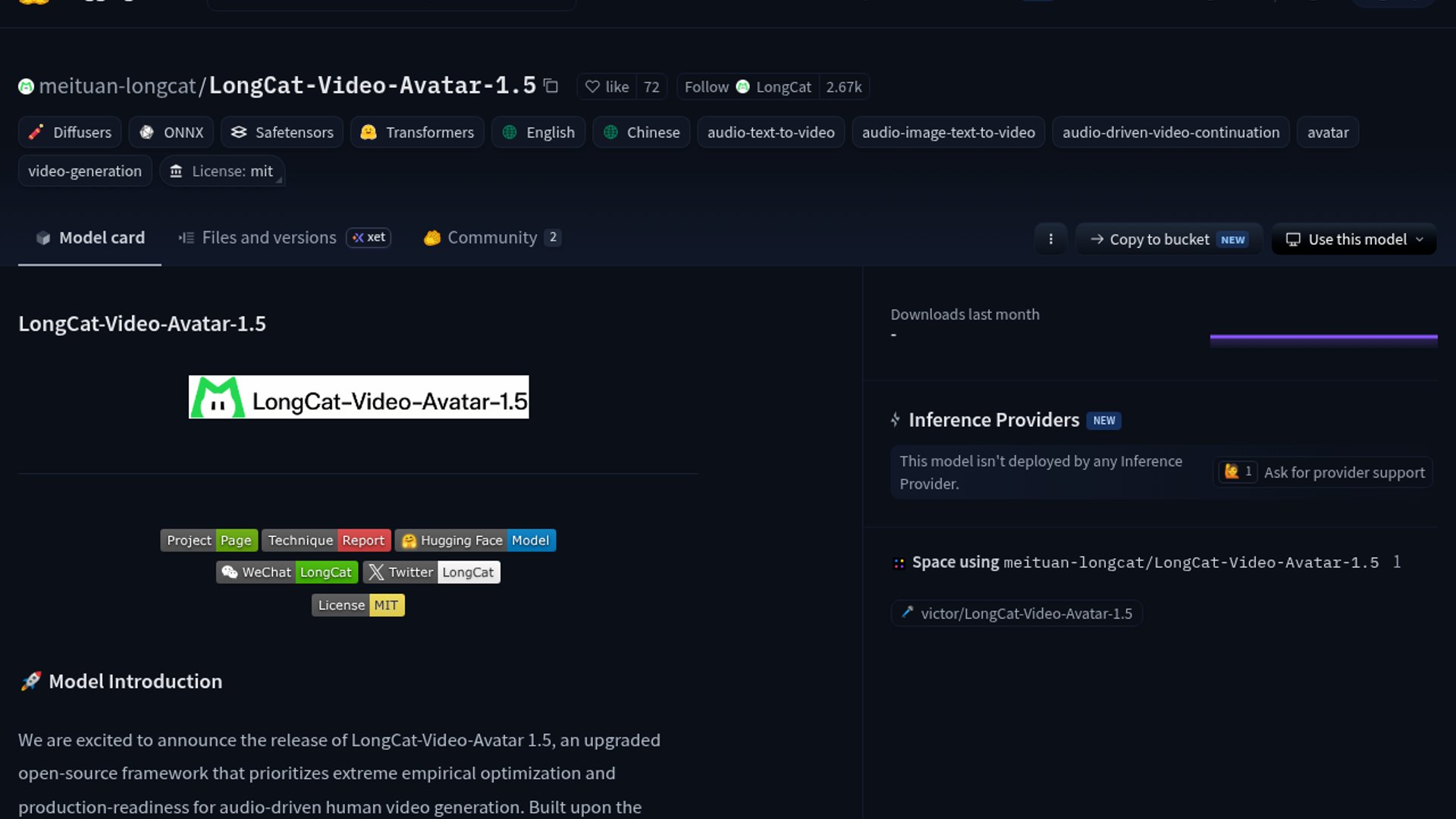The height and width of the screenshot is (819, 1456).
Task: Select the ONNX tag
Action: [171, 133]
